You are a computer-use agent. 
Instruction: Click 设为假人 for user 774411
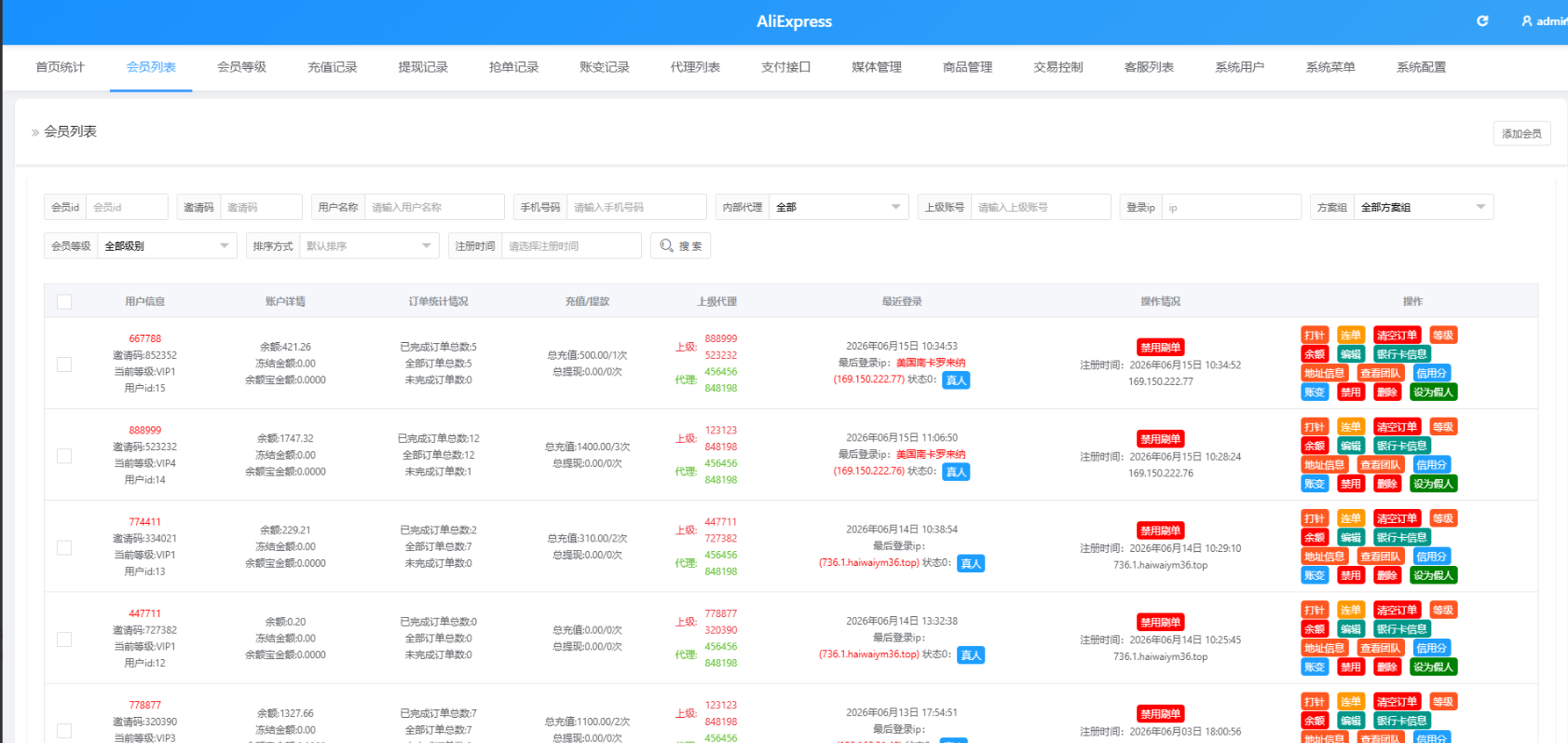(1433, 575)
